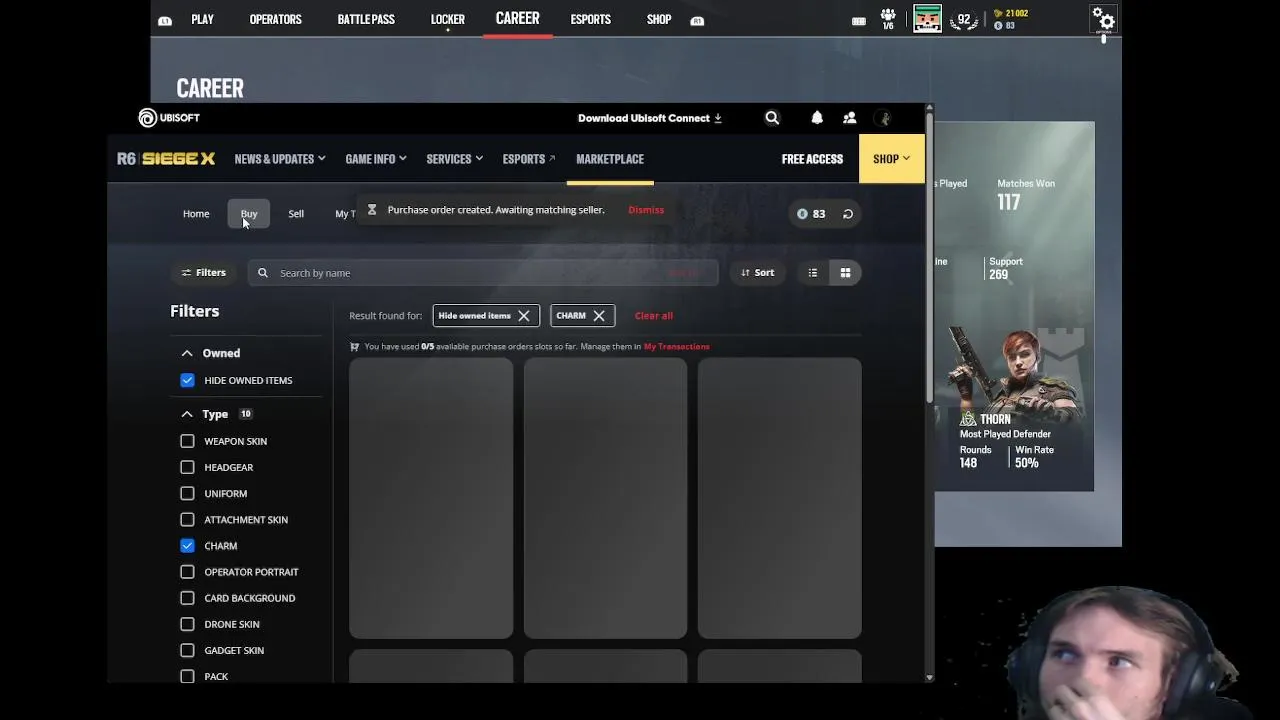Screen dimensions: 1280x720
Task: Click the level 92 badge
Action: point(964,19)
